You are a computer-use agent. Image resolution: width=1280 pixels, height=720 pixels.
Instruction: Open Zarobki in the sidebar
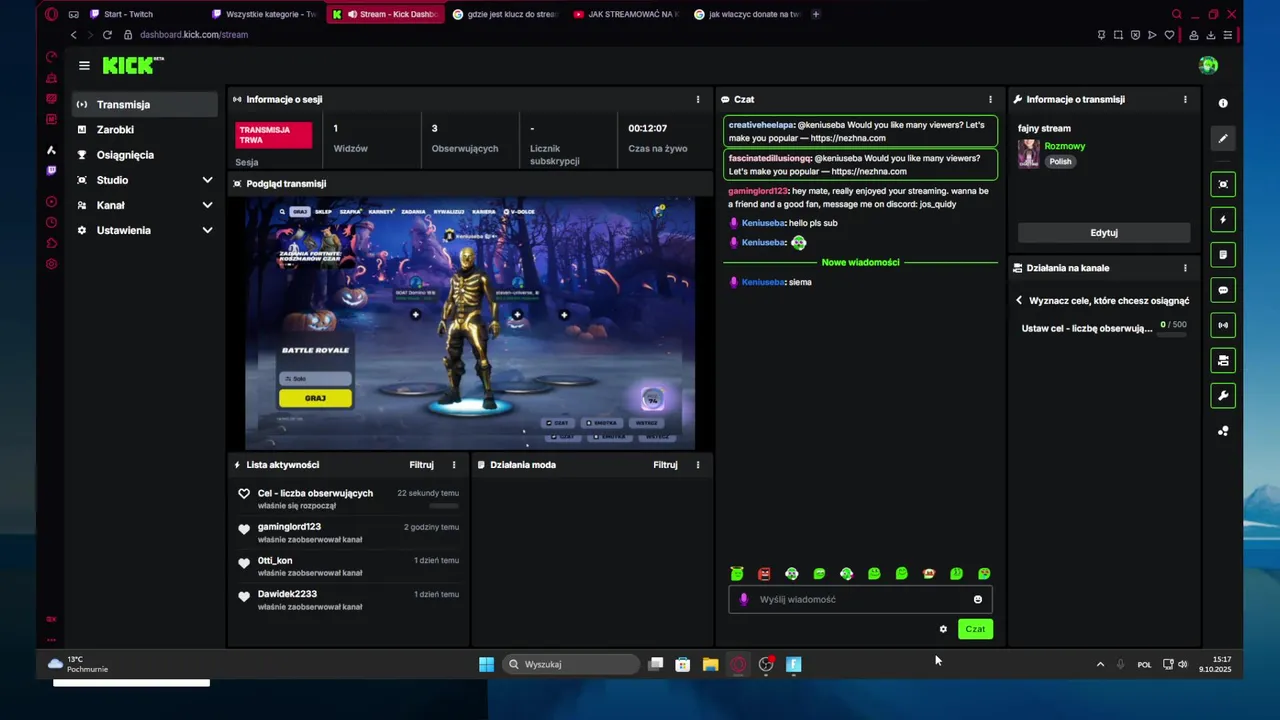[x=145, y=130]
